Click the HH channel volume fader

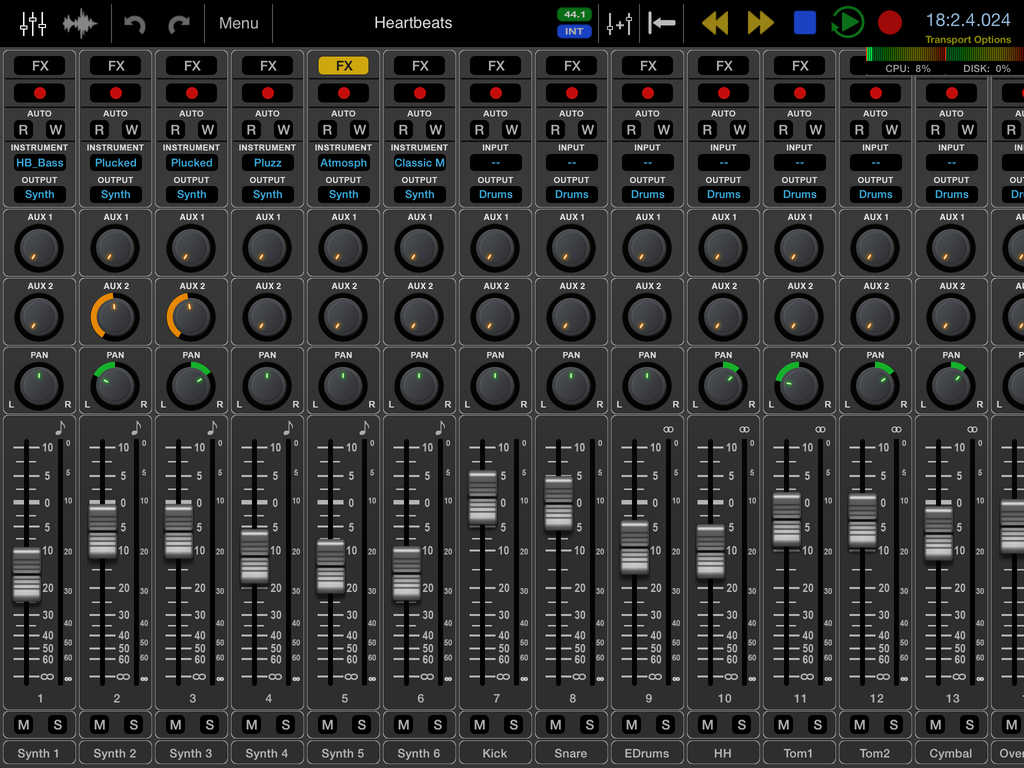point(711,551)
